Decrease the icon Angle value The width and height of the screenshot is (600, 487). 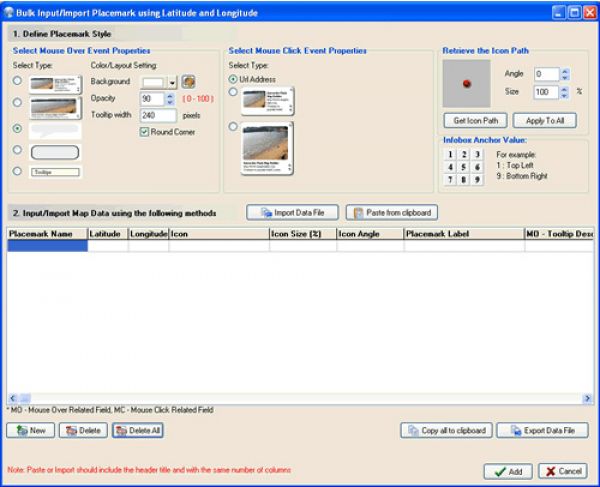coord(565,77)
